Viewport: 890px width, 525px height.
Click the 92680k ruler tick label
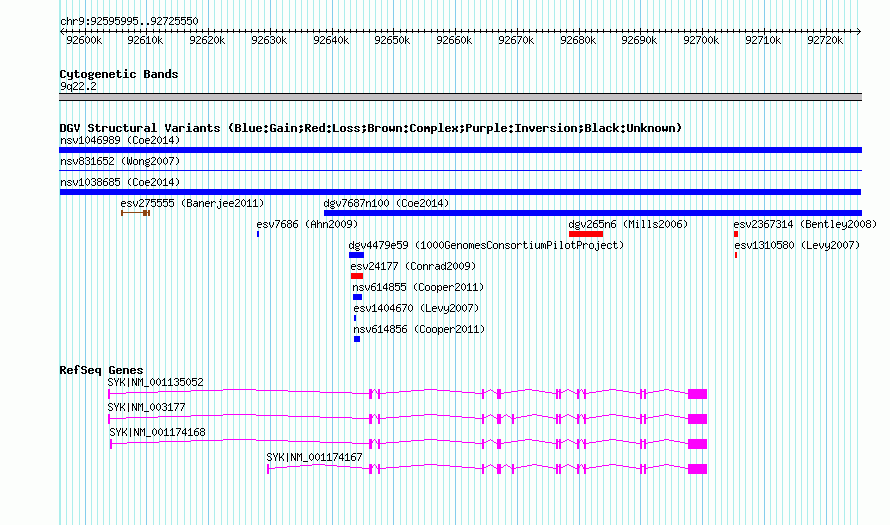click(x=578, y=40)
